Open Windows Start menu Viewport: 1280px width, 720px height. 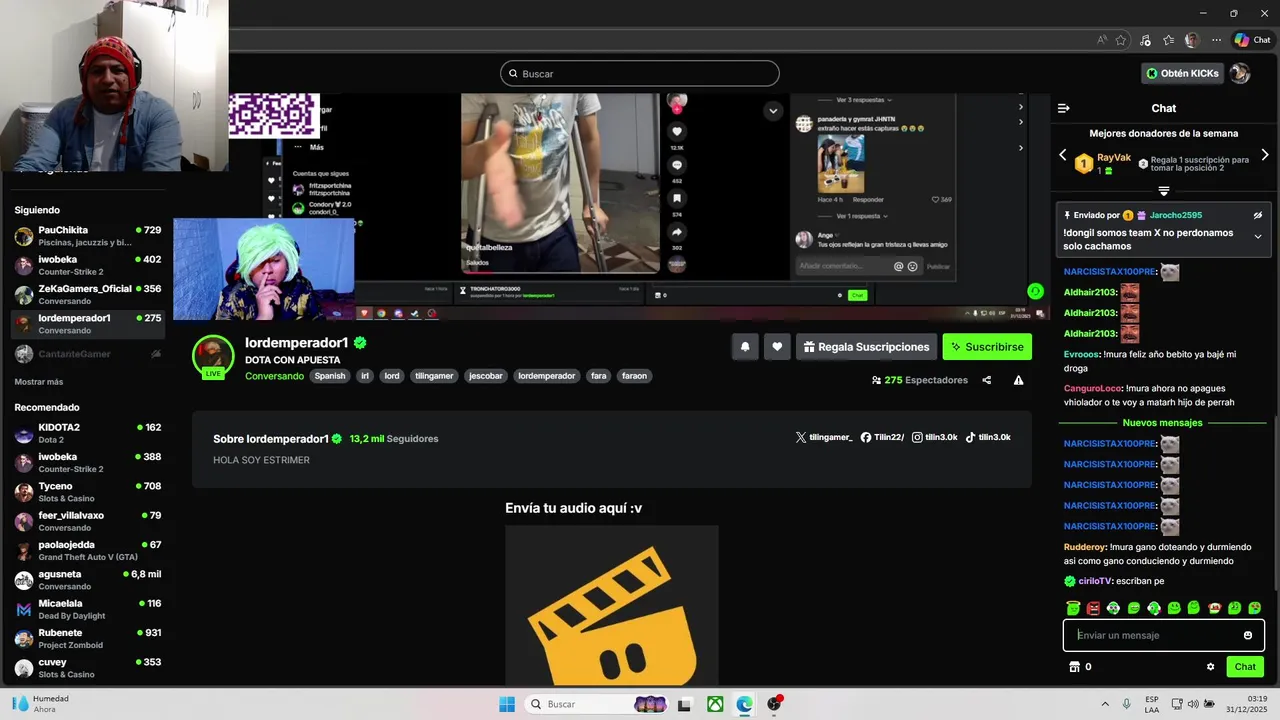click(507, 704)
